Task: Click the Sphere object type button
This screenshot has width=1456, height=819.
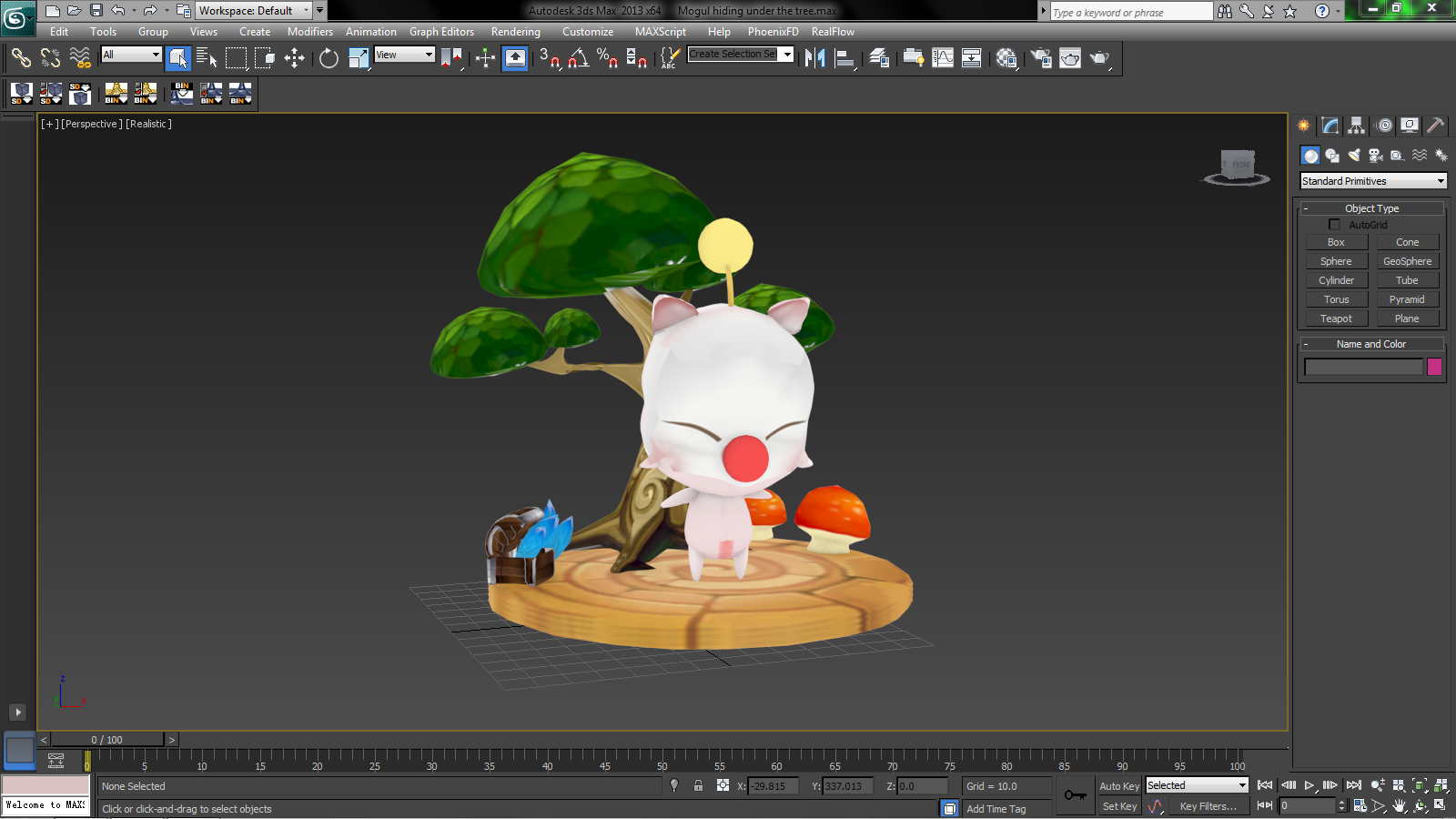Action: click(x=1336, y=261)
